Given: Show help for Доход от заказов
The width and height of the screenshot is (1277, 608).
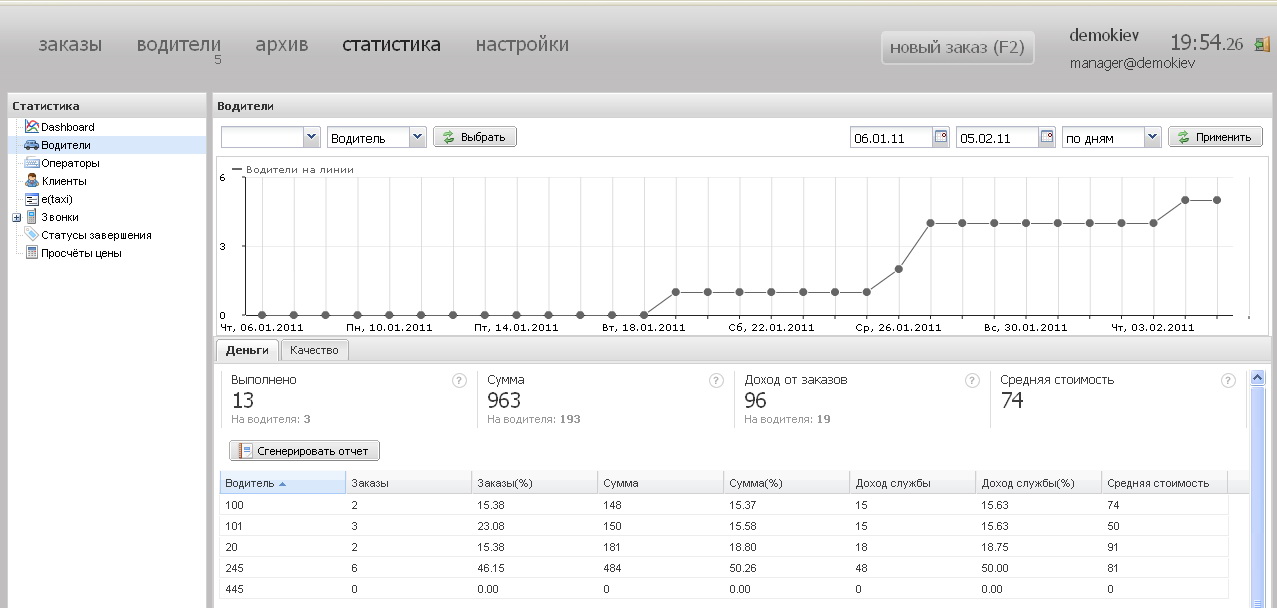Looking at the screenshot, I should tap(972, 380).
